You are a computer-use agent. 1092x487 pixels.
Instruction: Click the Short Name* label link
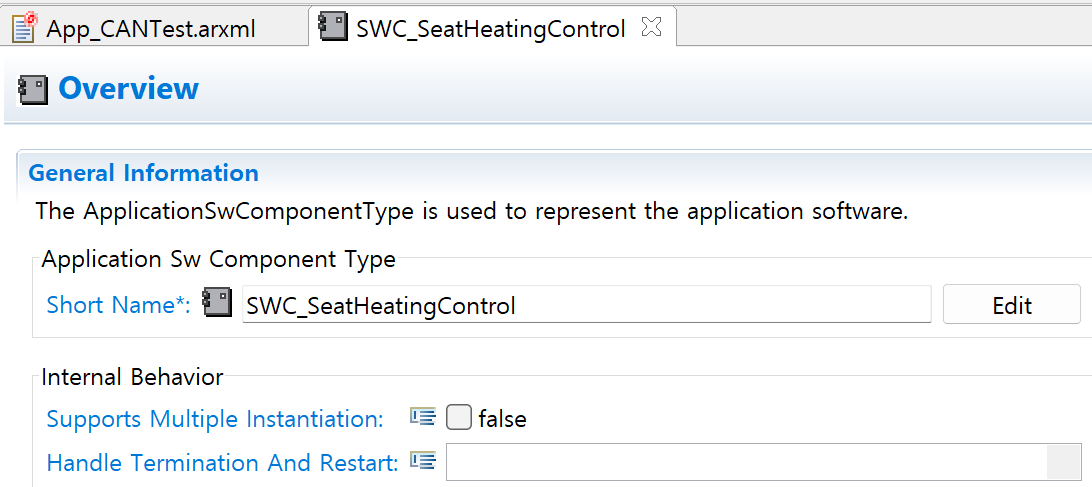point(118,304)
